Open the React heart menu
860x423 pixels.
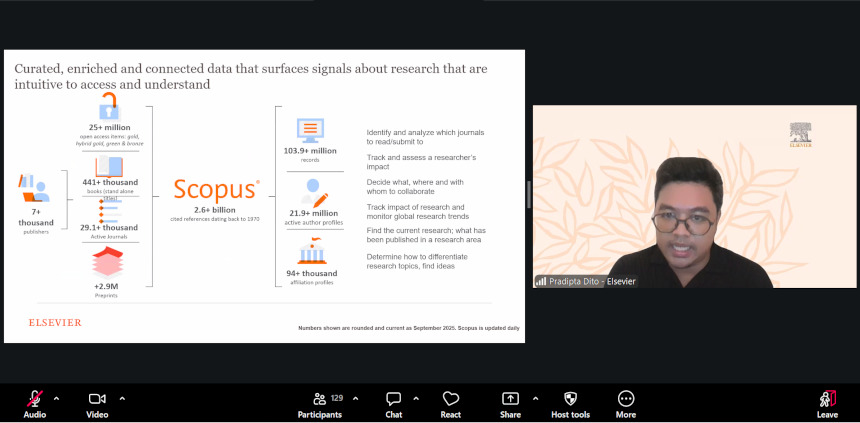pos(451,404)
